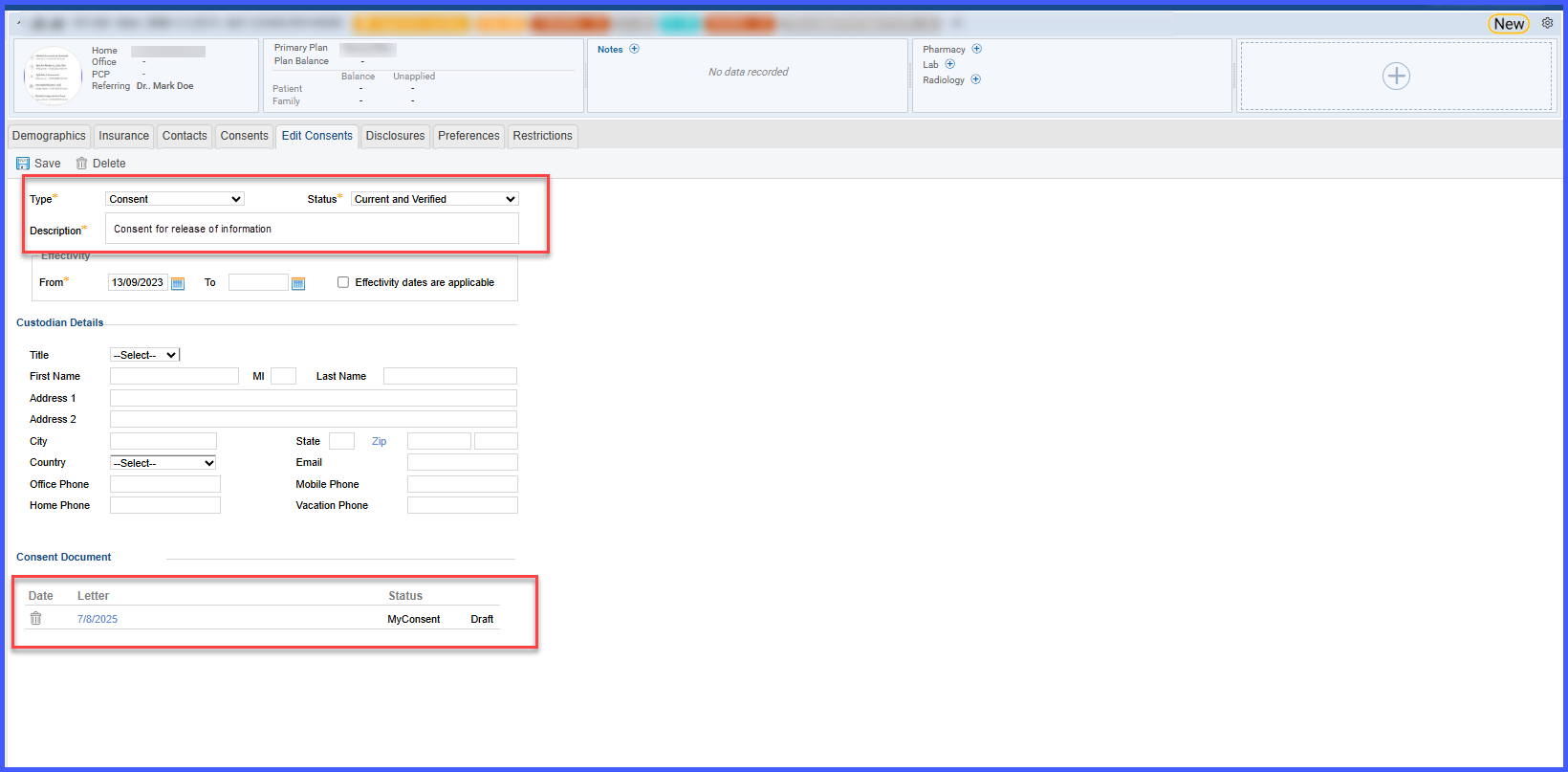Click the Description text field

click(312, 229)
